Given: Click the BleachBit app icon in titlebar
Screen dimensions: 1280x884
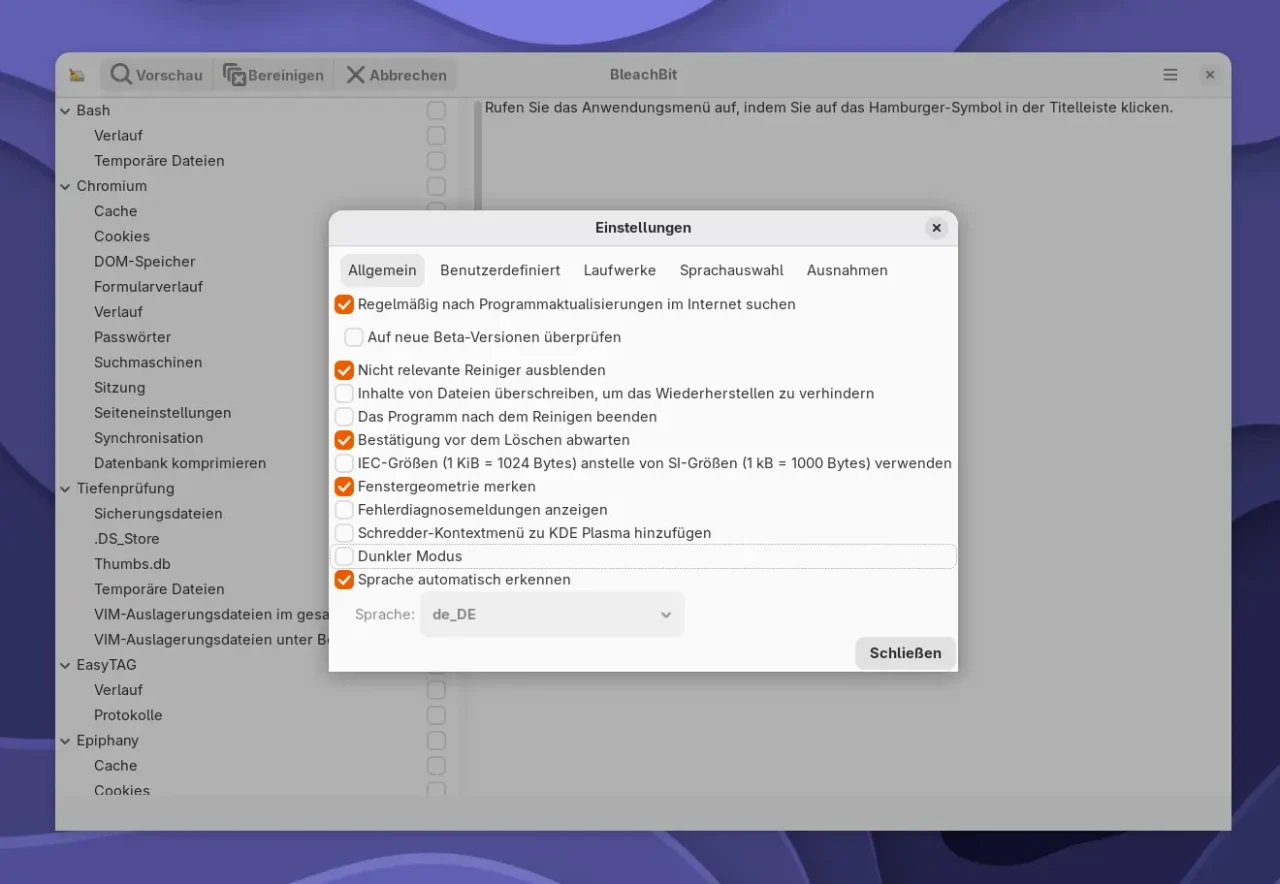Looking at the screenshot, I should [77, 75].
